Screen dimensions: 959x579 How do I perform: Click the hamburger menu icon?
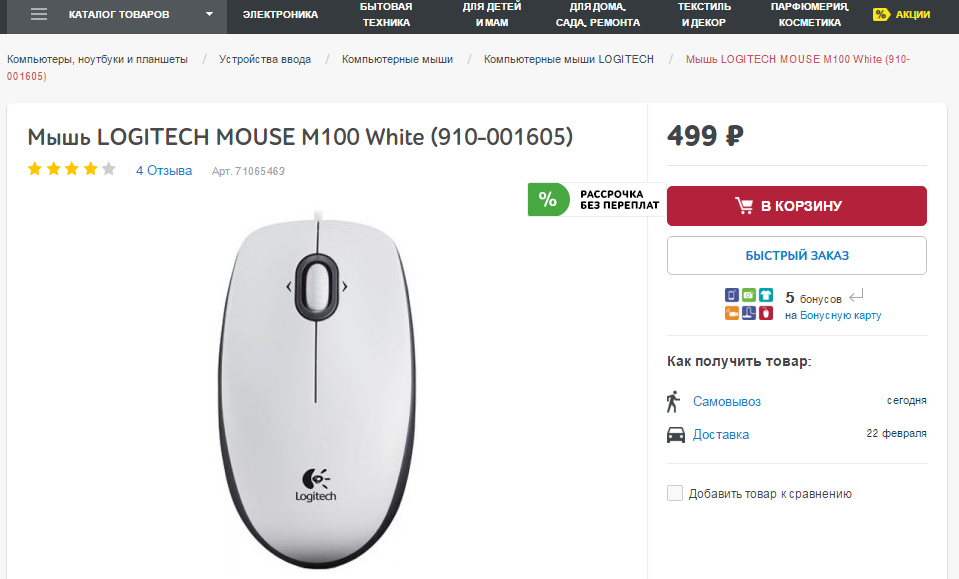[x=39, y=14]
